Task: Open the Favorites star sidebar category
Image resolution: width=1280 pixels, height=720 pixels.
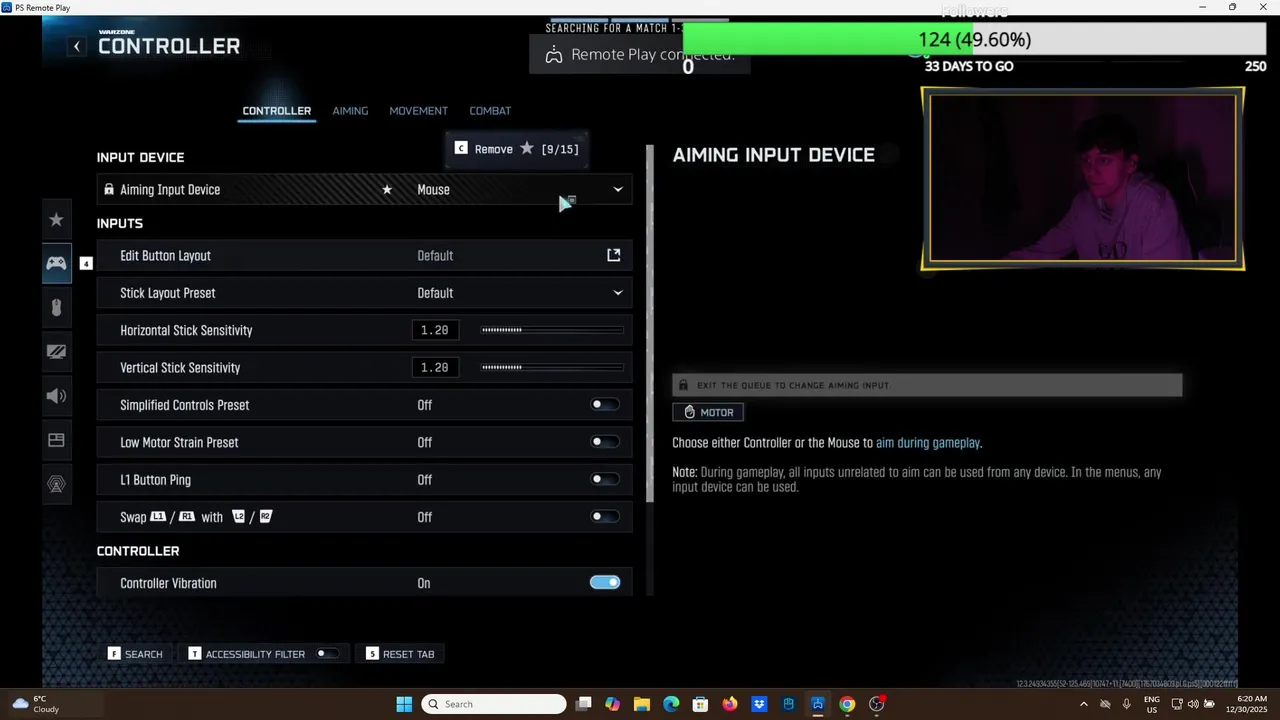Action: tap(56, 220)
